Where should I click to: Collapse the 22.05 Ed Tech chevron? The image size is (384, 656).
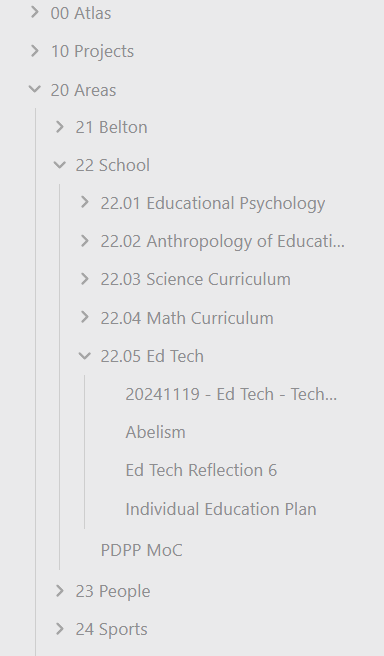(x=85, y=356)
